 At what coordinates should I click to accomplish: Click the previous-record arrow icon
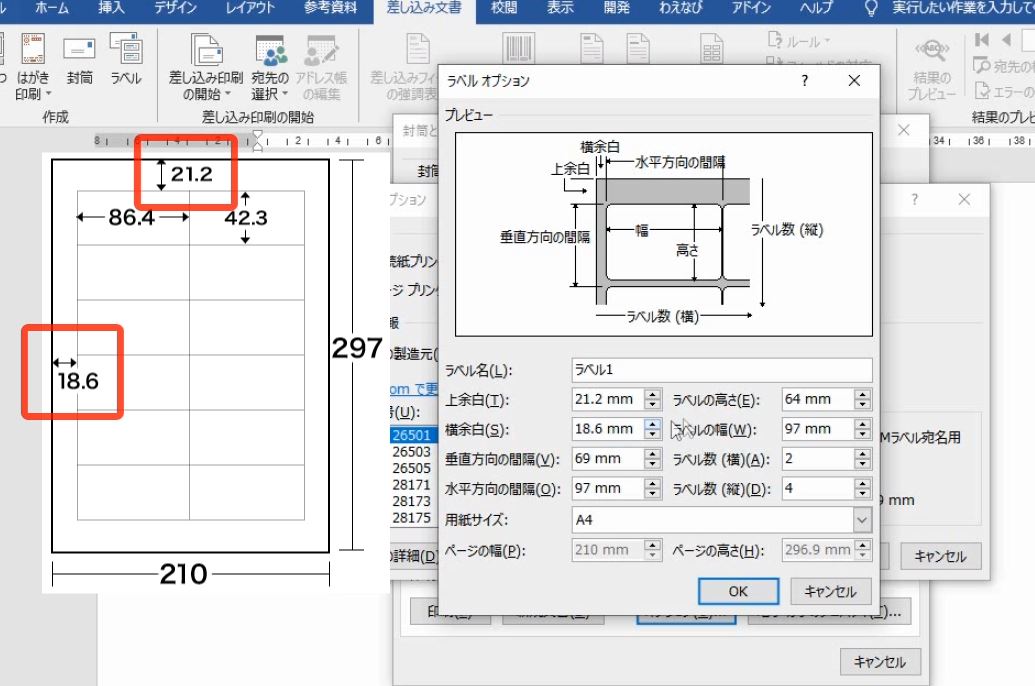(1008, 39)
